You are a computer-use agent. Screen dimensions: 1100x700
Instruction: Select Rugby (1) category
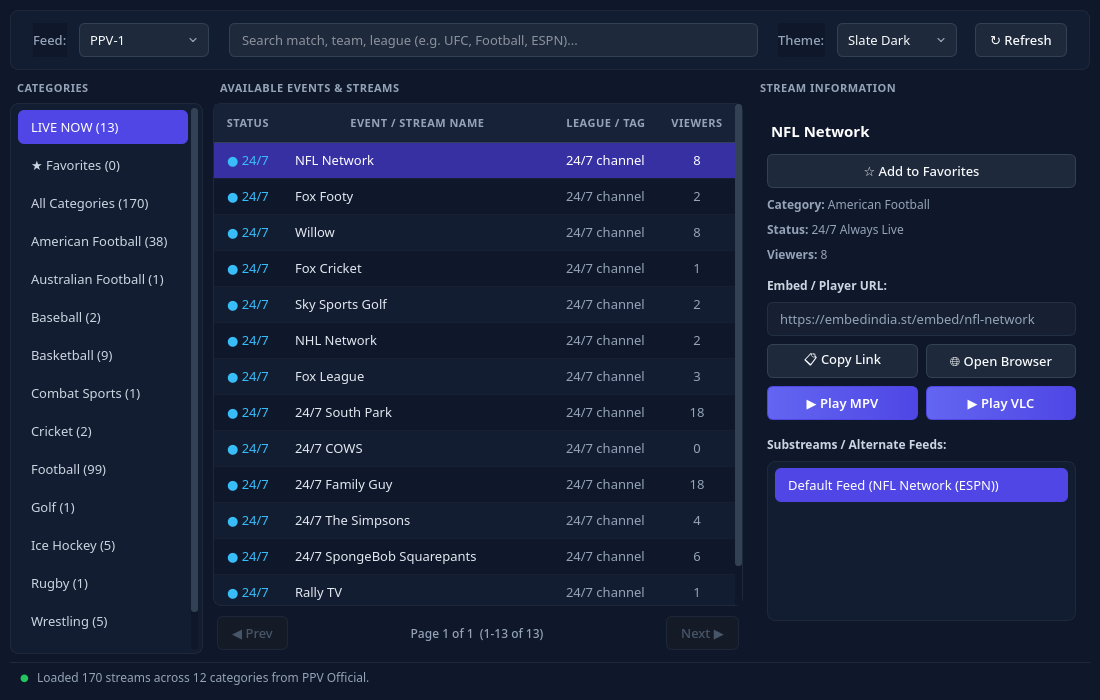(x=103, y=583)
